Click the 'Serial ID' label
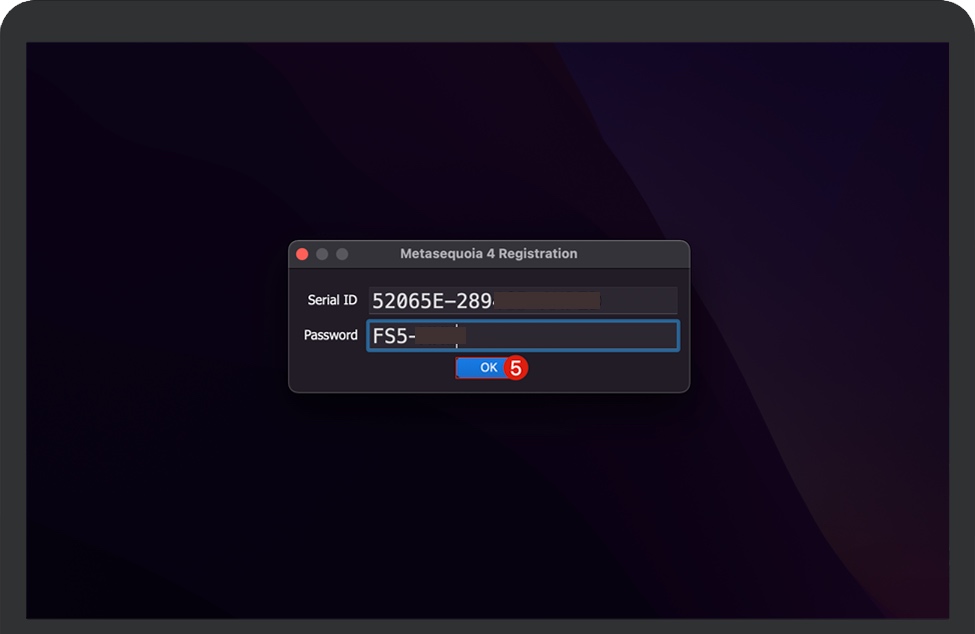 tap(332, 300)
